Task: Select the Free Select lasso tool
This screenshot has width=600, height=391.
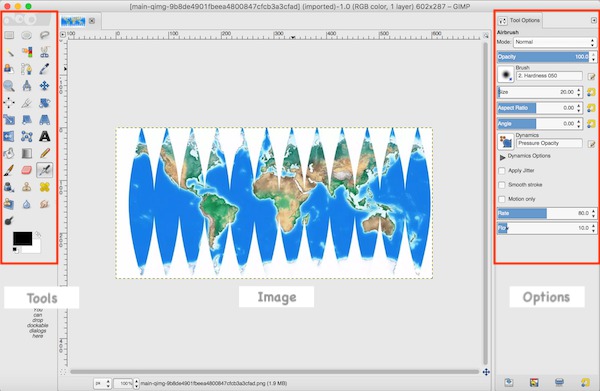Action: 44,36
